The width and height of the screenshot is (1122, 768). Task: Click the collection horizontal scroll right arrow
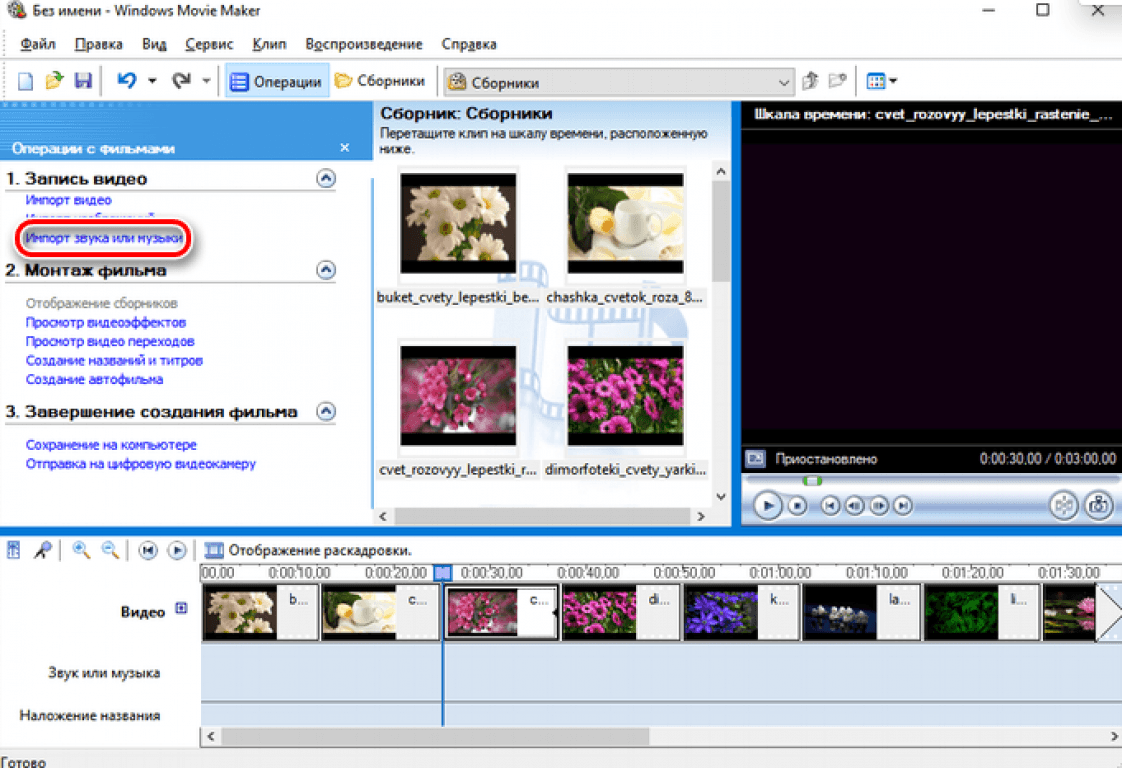click(x=701, y=516)
